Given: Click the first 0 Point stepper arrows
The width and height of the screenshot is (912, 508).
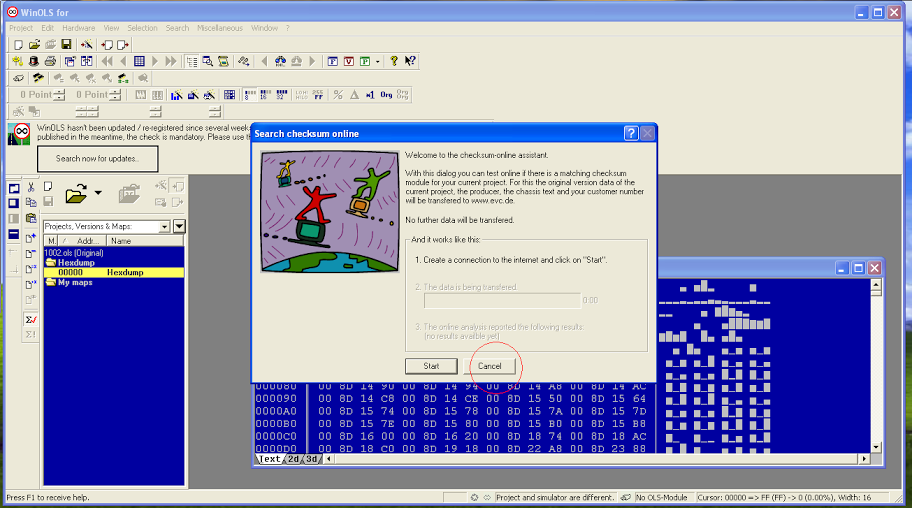Looking at the screenshot, I should click(60, 95).
